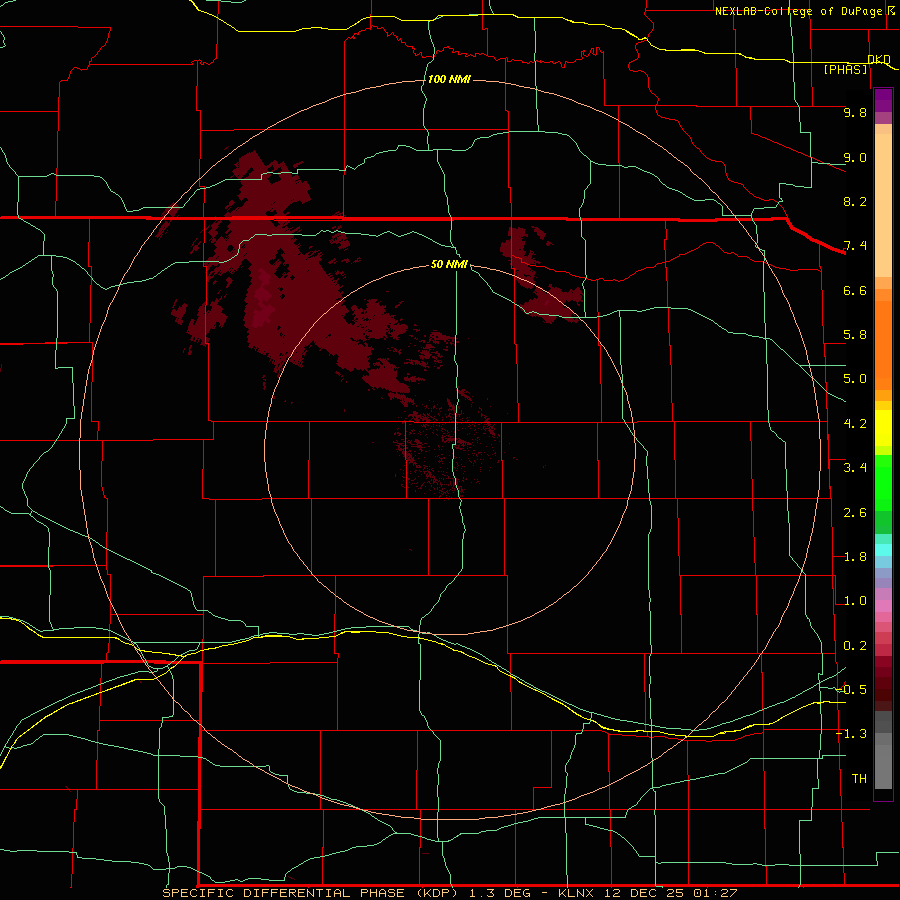900x900 pixels.
Task: Click the 9.8 value on the color scale
Action: (x=855, y=112)
